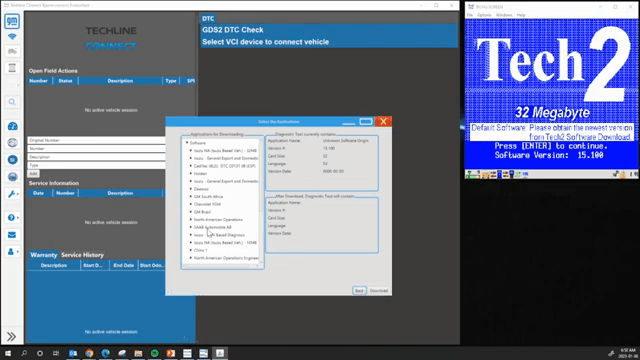Select the search magnifier icon in sidebar
The image size is (640, 360).
pos(12,102)
